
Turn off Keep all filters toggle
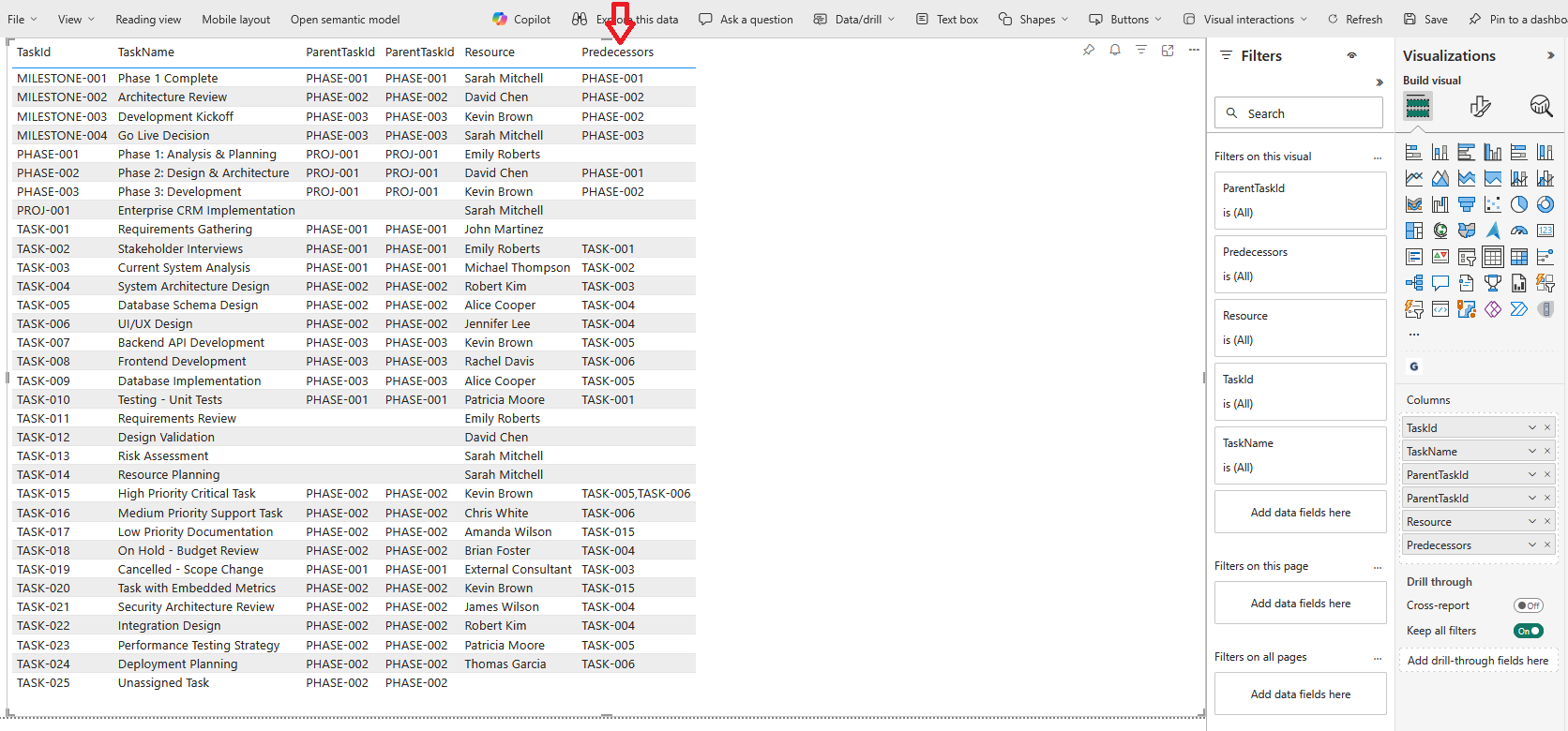1528,631
